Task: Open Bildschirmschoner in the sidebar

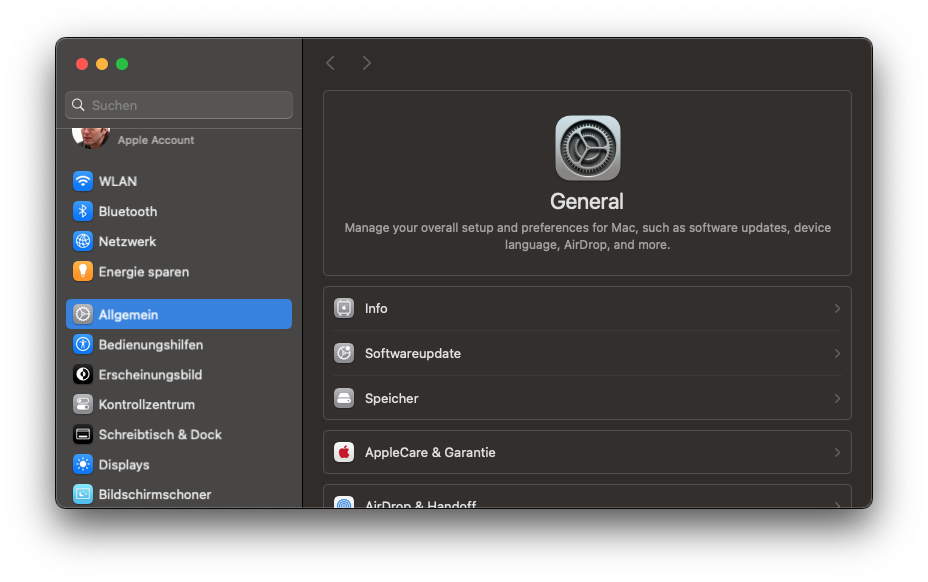Action: tap(154, 494)
